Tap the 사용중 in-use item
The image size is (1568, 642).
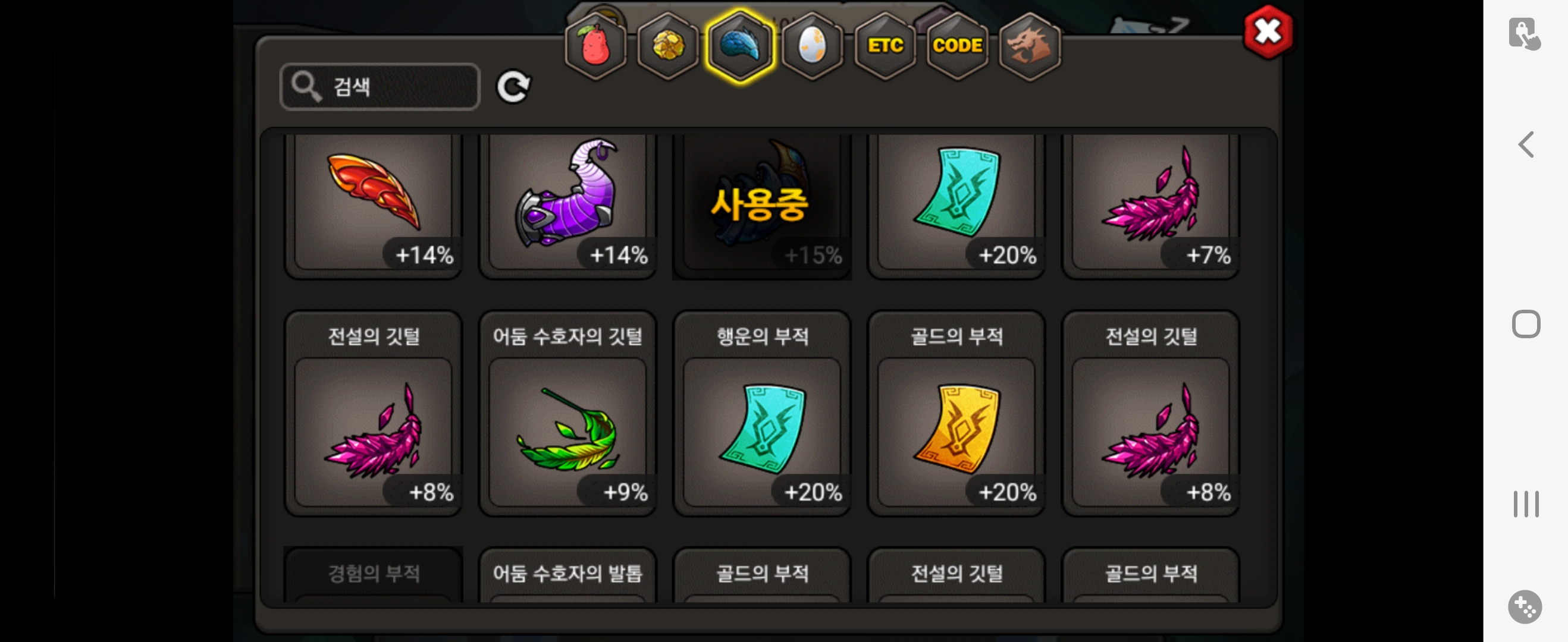(x=761, y=204)
